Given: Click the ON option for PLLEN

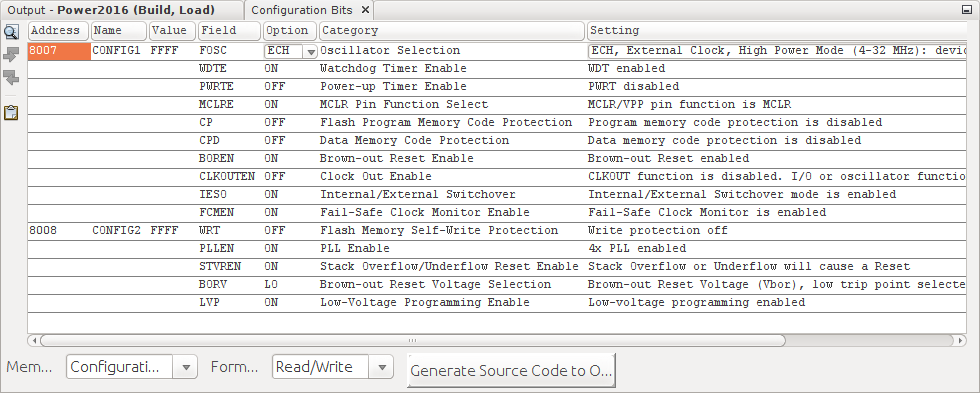Looking at the screenshot, I should (x=271, y=249).
